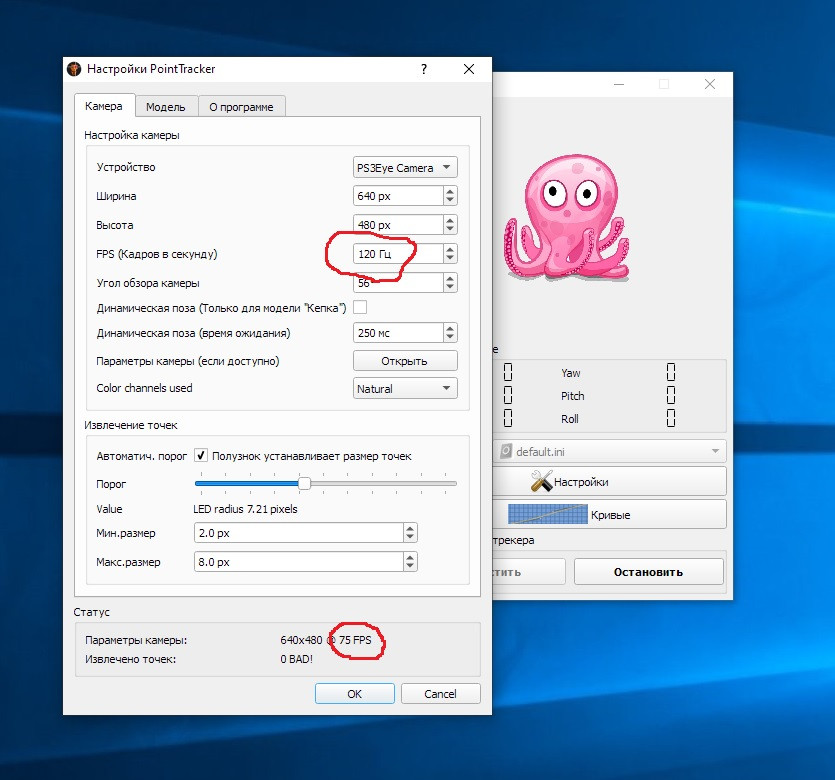Click the Порог threshold slider handle
The height and width of the screenshot is (780, 835).
click(304, 483)
